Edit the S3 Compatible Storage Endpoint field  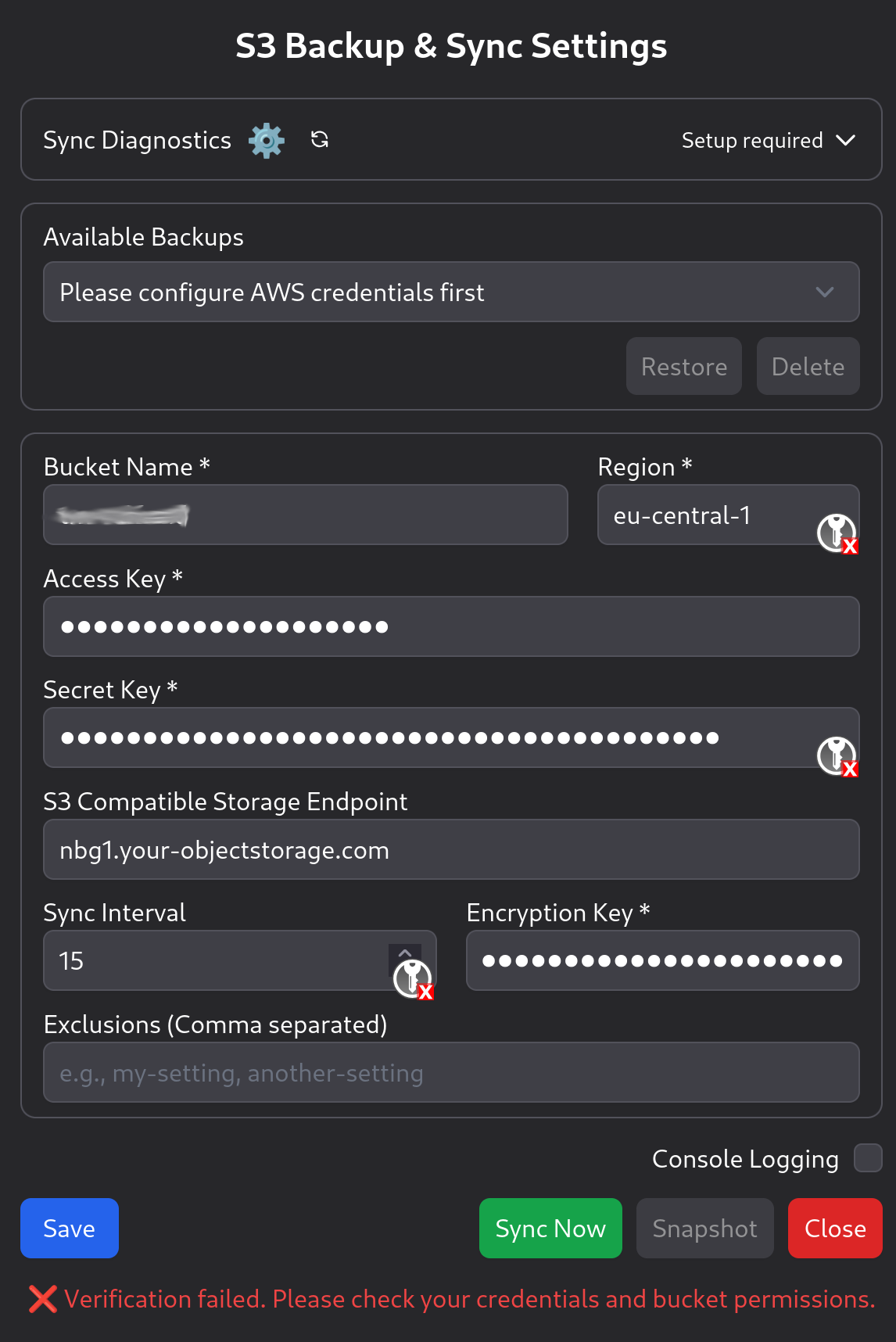(451, 850)
